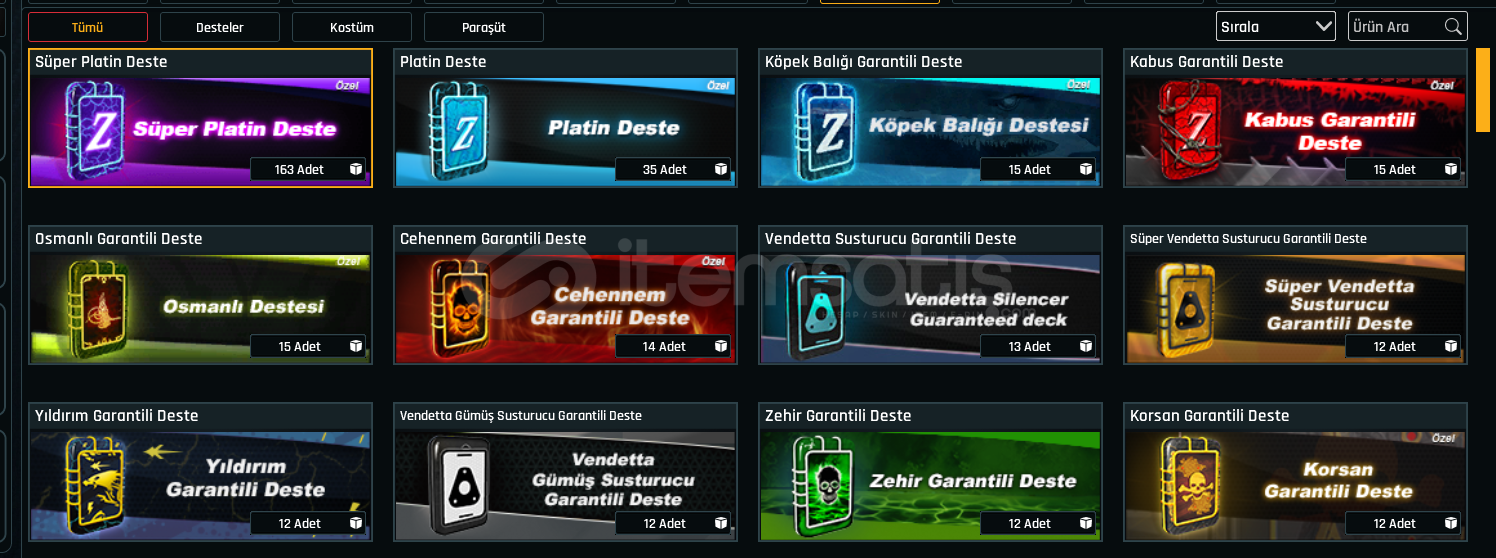Click the 13 Adet button on Vendetta Susturucu deck
The width and height of the screenshot is (1496, 558).
tap(1038, 347)
